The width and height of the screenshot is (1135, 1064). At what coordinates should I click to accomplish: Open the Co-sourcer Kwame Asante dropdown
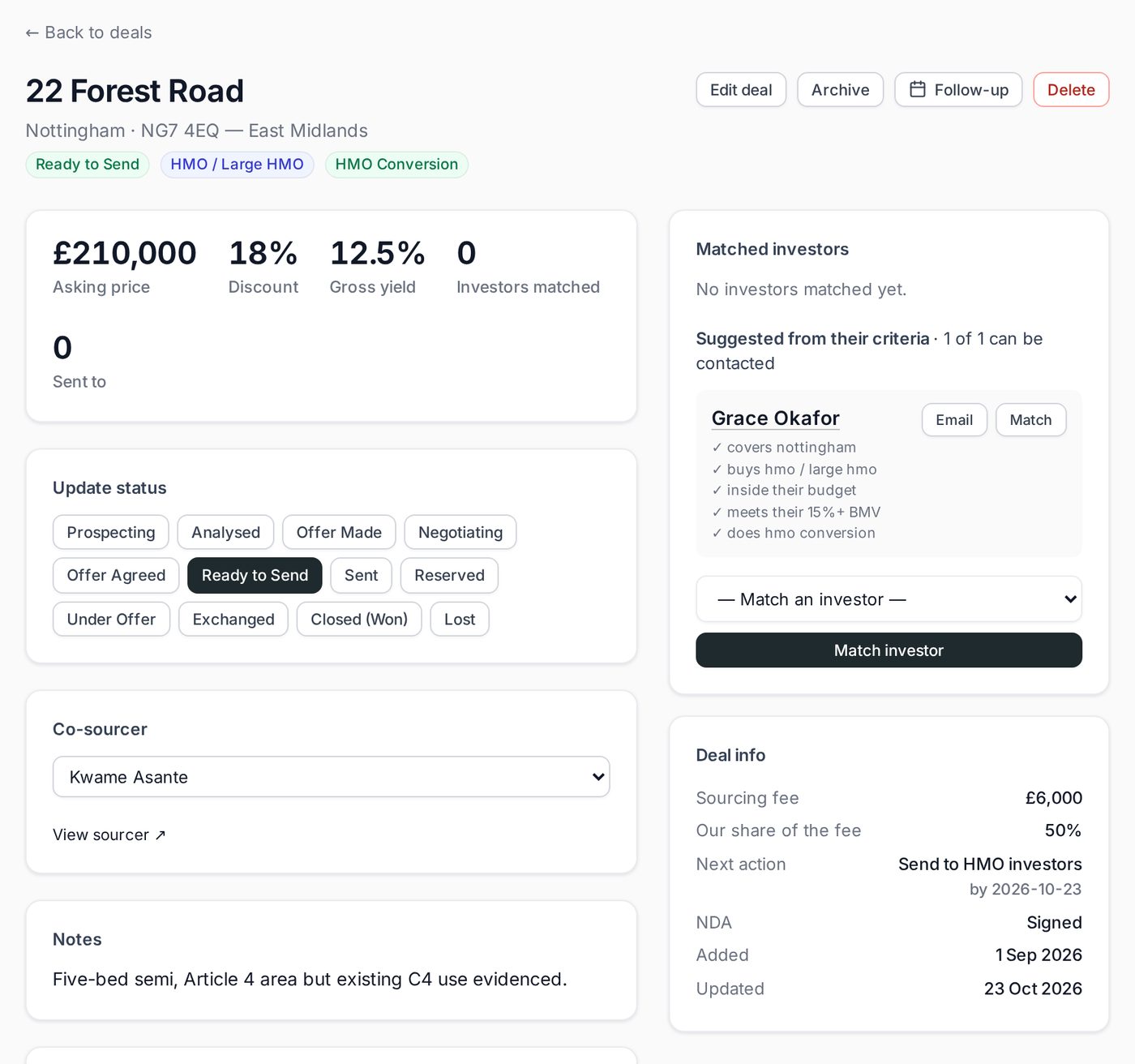[x=331, y=777]
